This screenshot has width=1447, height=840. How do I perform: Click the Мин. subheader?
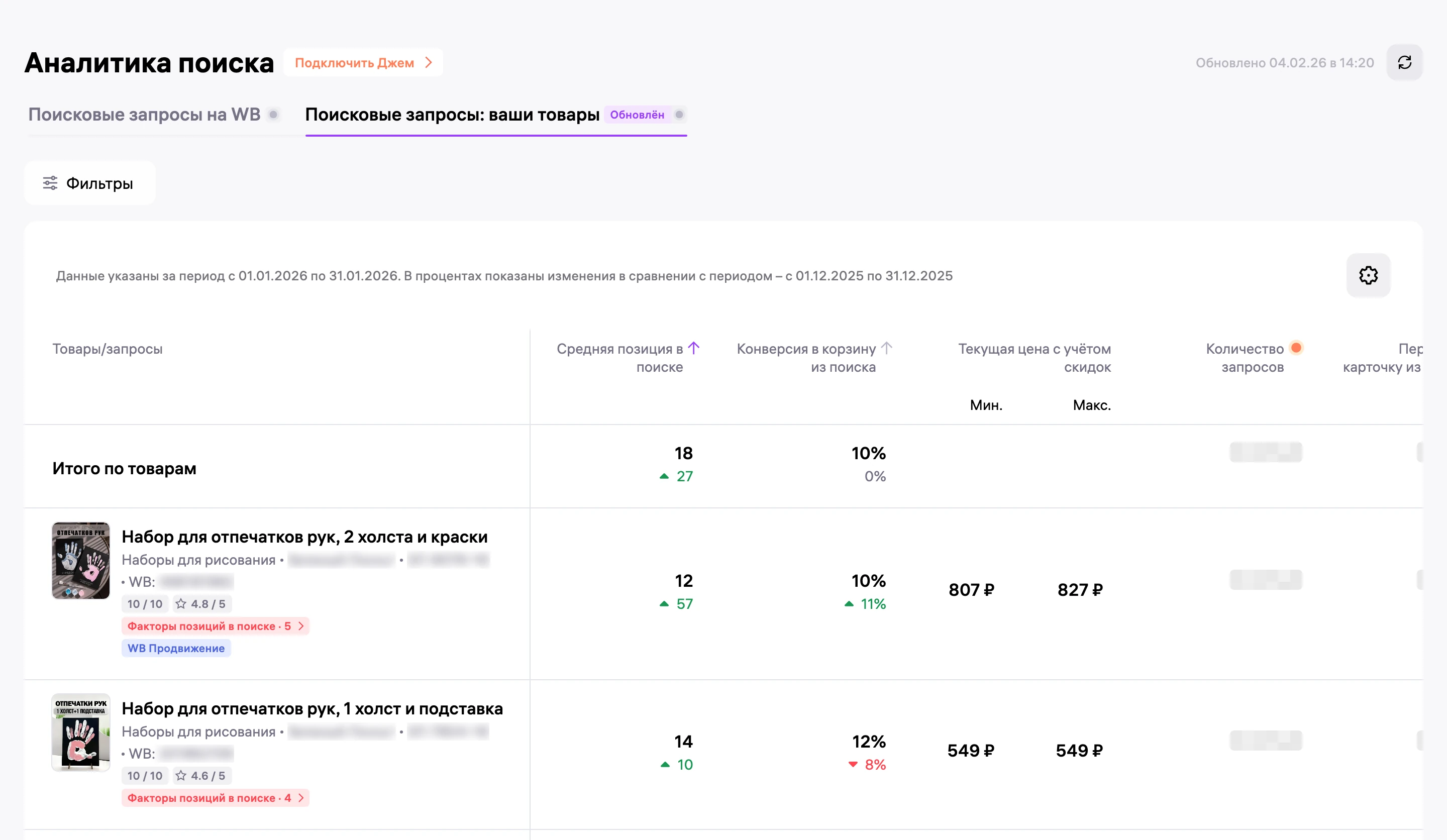[986, 405]
